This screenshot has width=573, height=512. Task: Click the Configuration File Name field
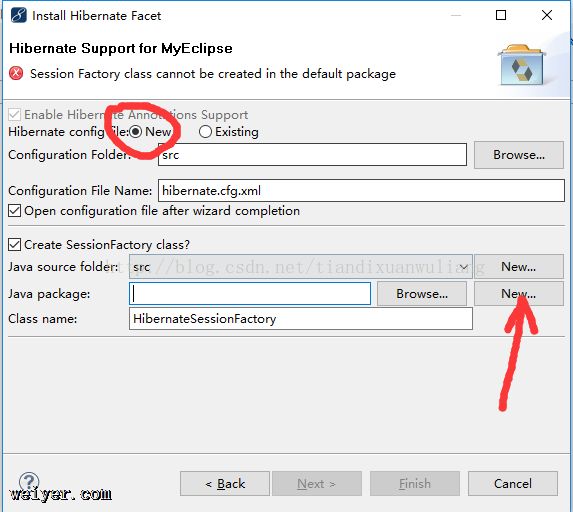pyautogui.click(x=361, y=190)
